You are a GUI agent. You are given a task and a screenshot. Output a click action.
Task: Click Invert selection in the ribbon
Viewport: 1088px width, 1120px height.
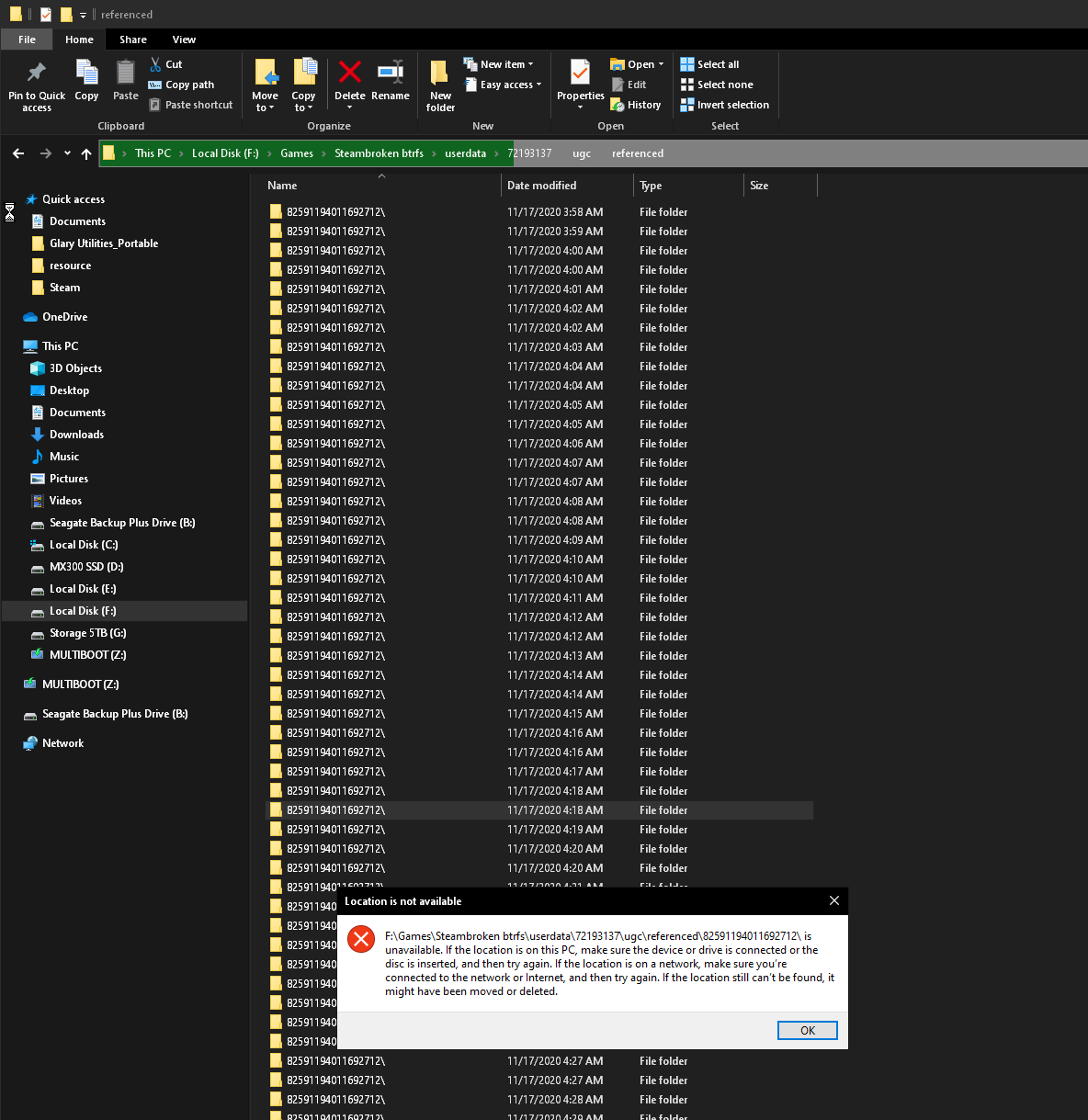[724, 104]
